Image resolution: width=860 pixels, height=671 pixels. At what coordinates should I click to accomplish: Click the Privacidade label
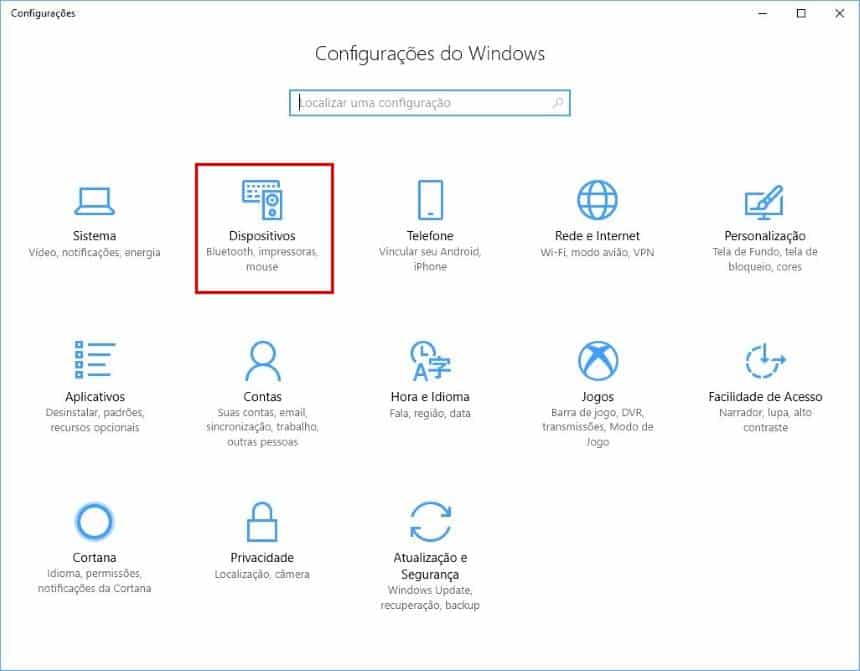click(x=262, y=557)
